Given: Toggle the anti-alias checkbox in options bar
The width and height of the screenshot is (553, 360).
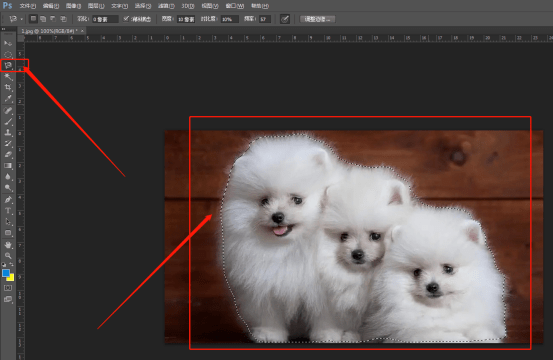Looking at the screenshot, I should pos(126,19).
